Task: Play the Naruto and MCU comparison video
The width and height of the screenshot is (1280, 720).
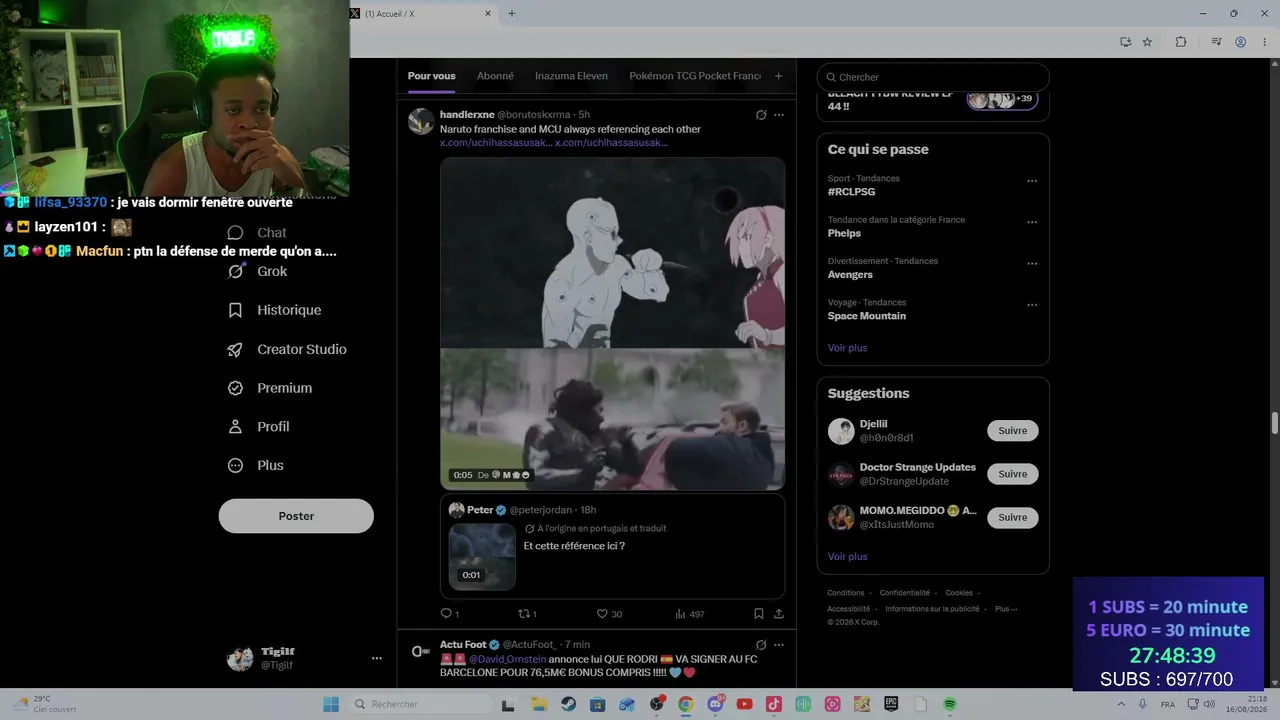Action: click(x=612, y=323)
